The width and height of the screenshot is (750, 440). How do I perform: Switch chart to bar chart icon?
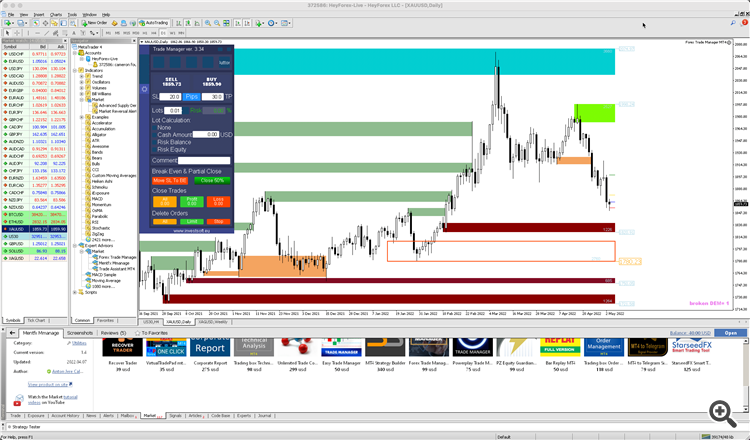click(178, 23)
